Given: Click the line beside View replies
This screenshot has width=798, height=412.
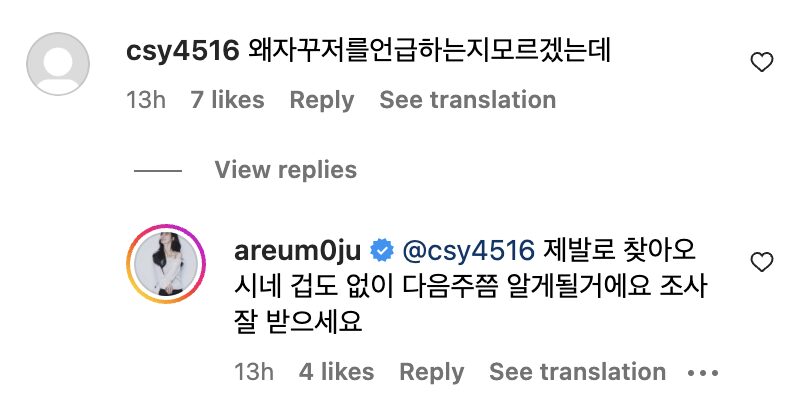Looking at the screenshot, I should (x=158, y=171).
